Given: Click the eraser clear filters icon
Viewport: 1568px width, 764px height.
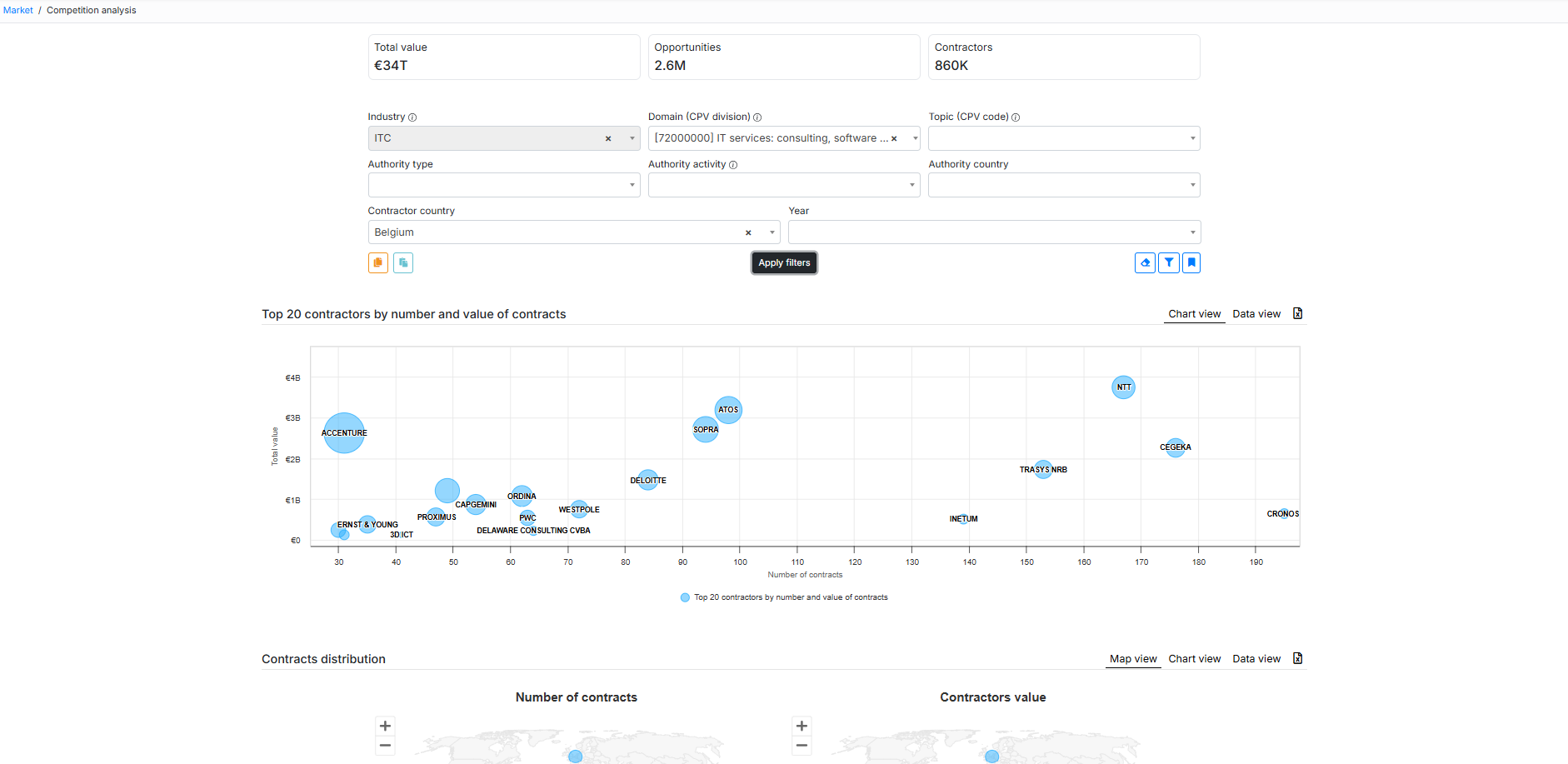Looking at the screenshot, I should (x=1145, y=262).
